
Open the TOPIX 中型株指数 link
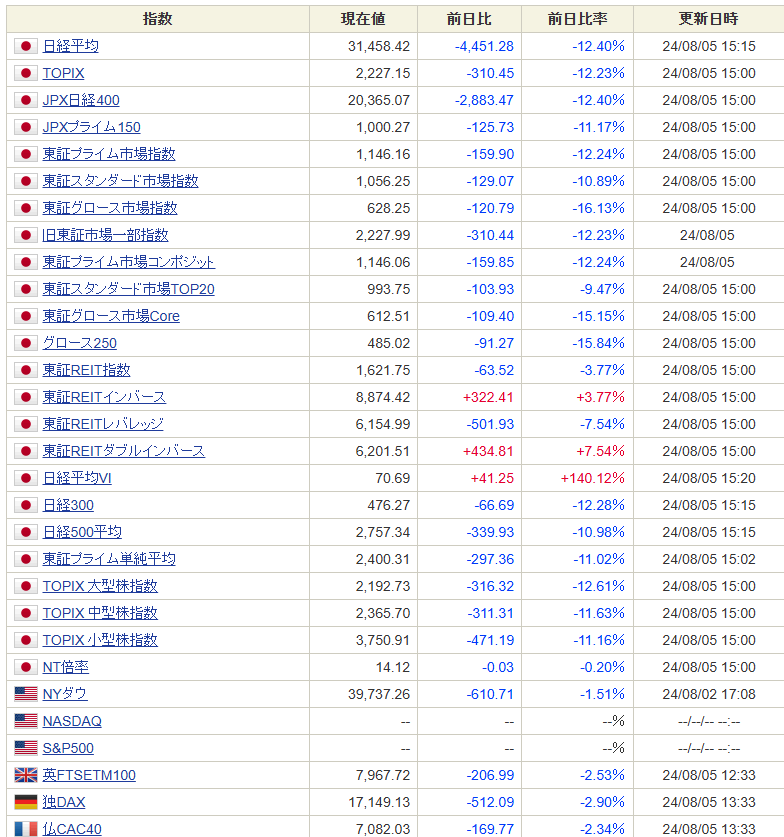100,613
